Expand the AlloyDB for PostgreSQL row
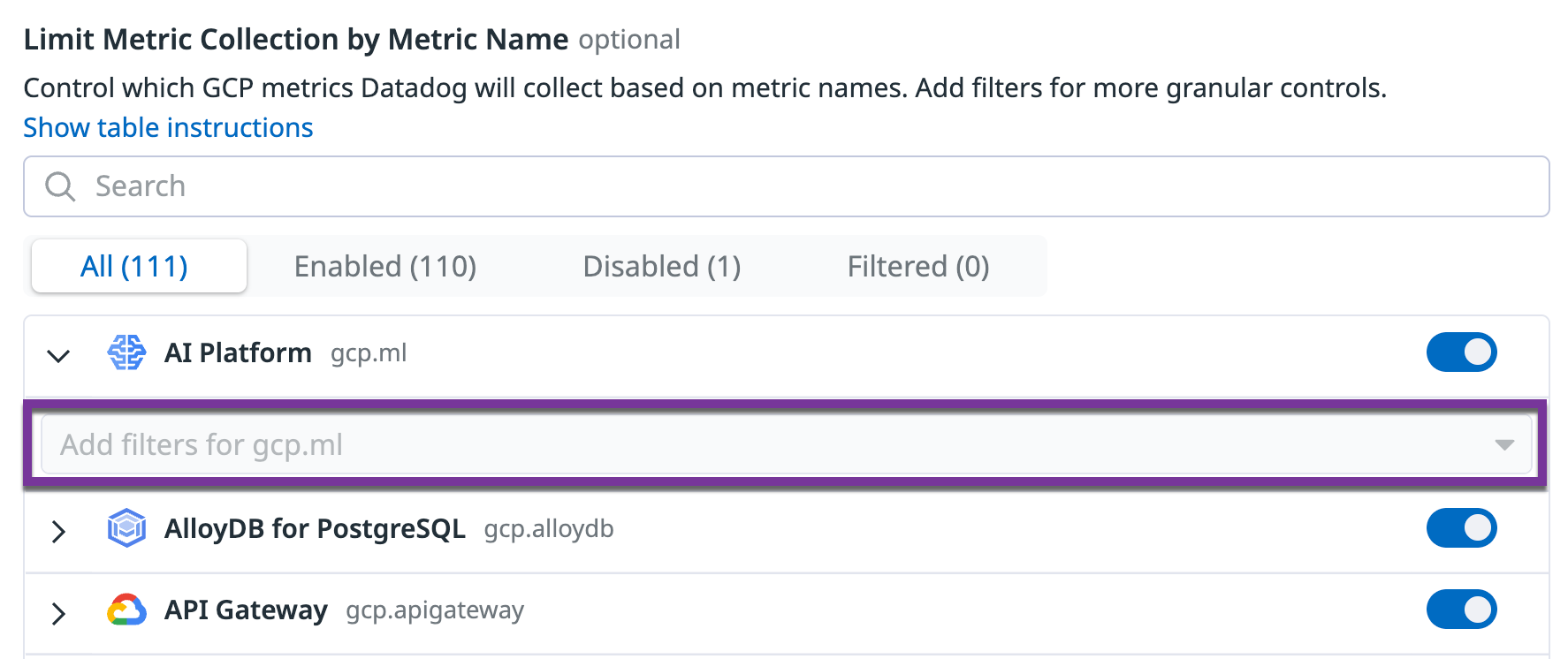This screenshot has width=1568, height=659. tap(58, 531)
